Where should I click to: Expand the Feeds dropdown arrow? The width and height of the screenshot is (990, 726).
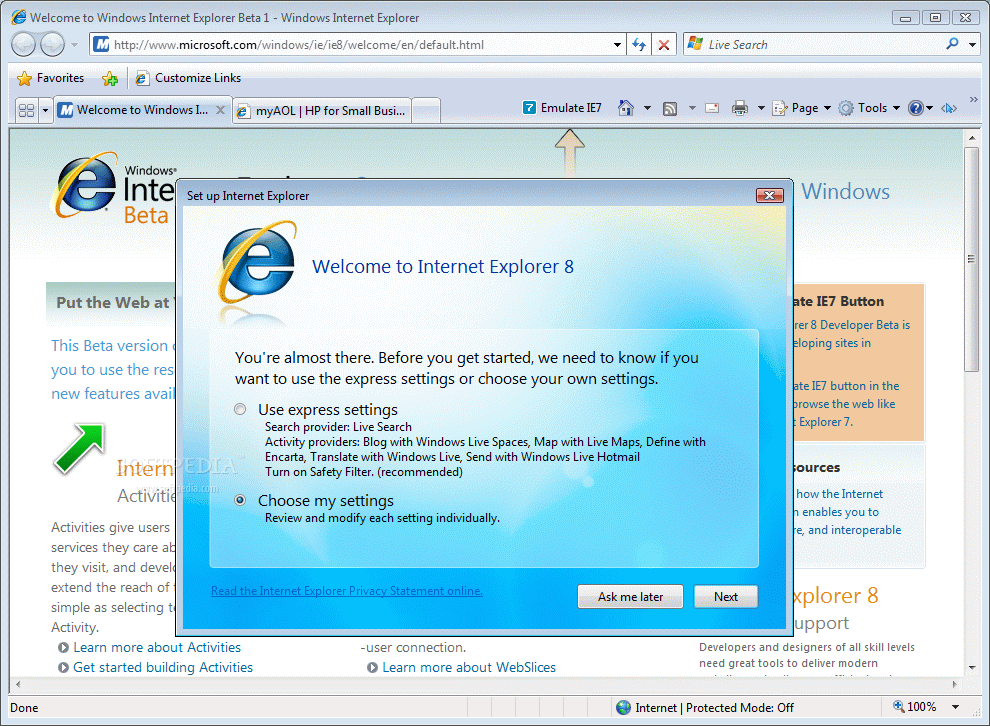(x=692, y=108)
